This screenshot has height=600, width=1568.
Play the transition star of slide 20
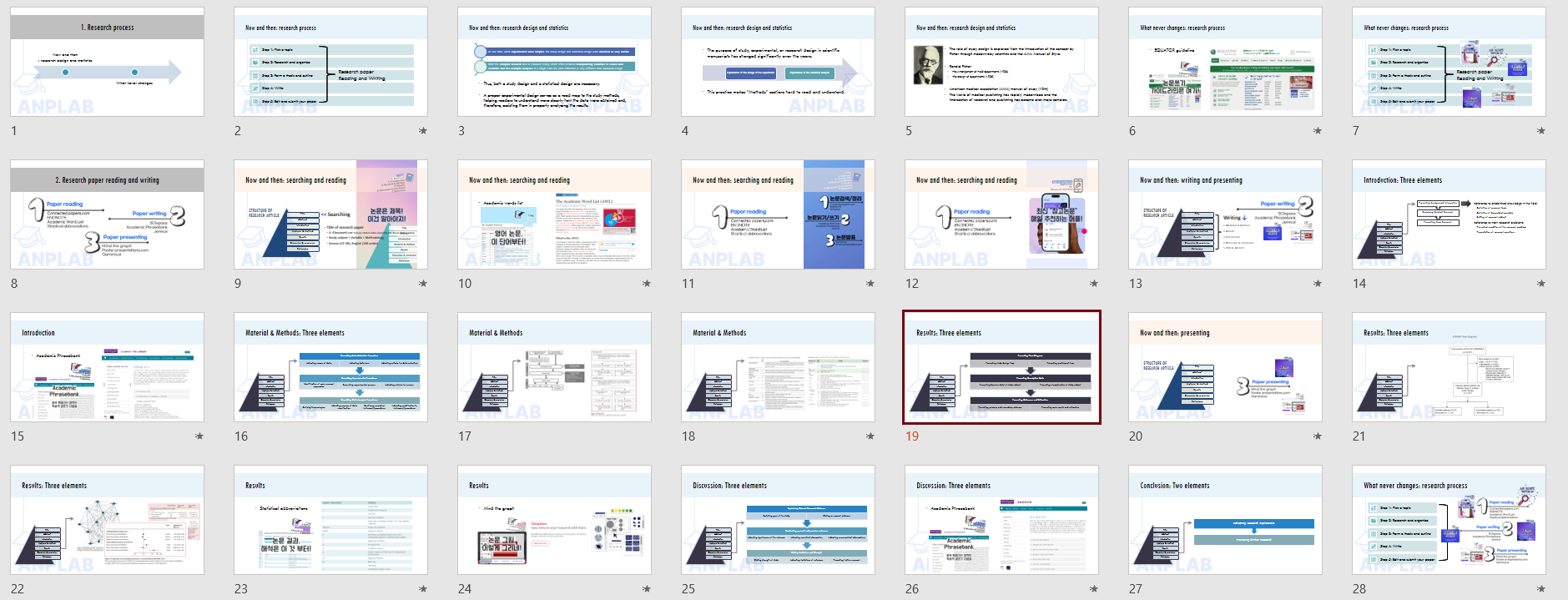[x=1318, y=436]
